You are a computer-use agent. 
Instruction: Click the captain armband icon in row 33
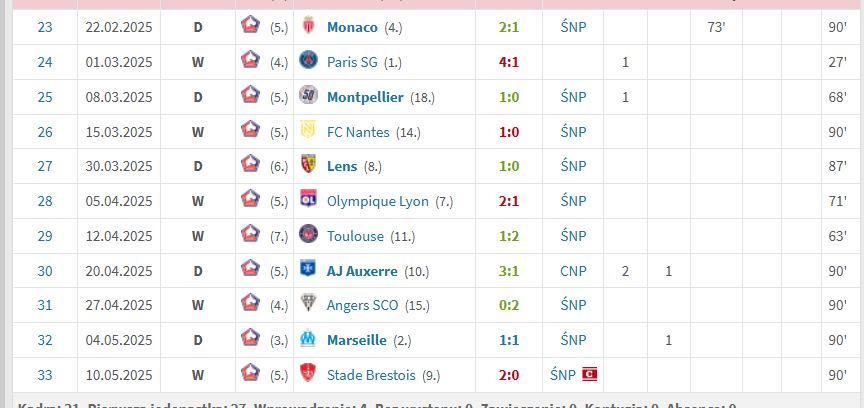tap(590, 375)
